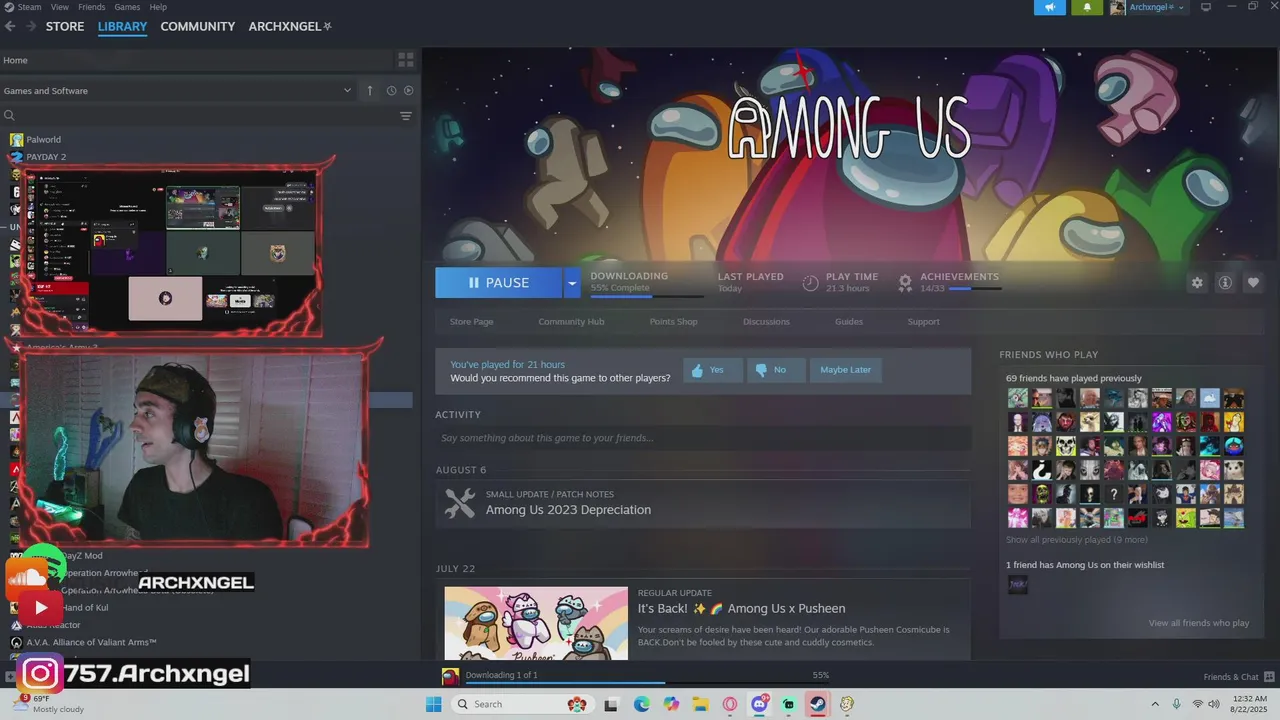
Task: Pause the Among Us download
Action: pos(498,283)
